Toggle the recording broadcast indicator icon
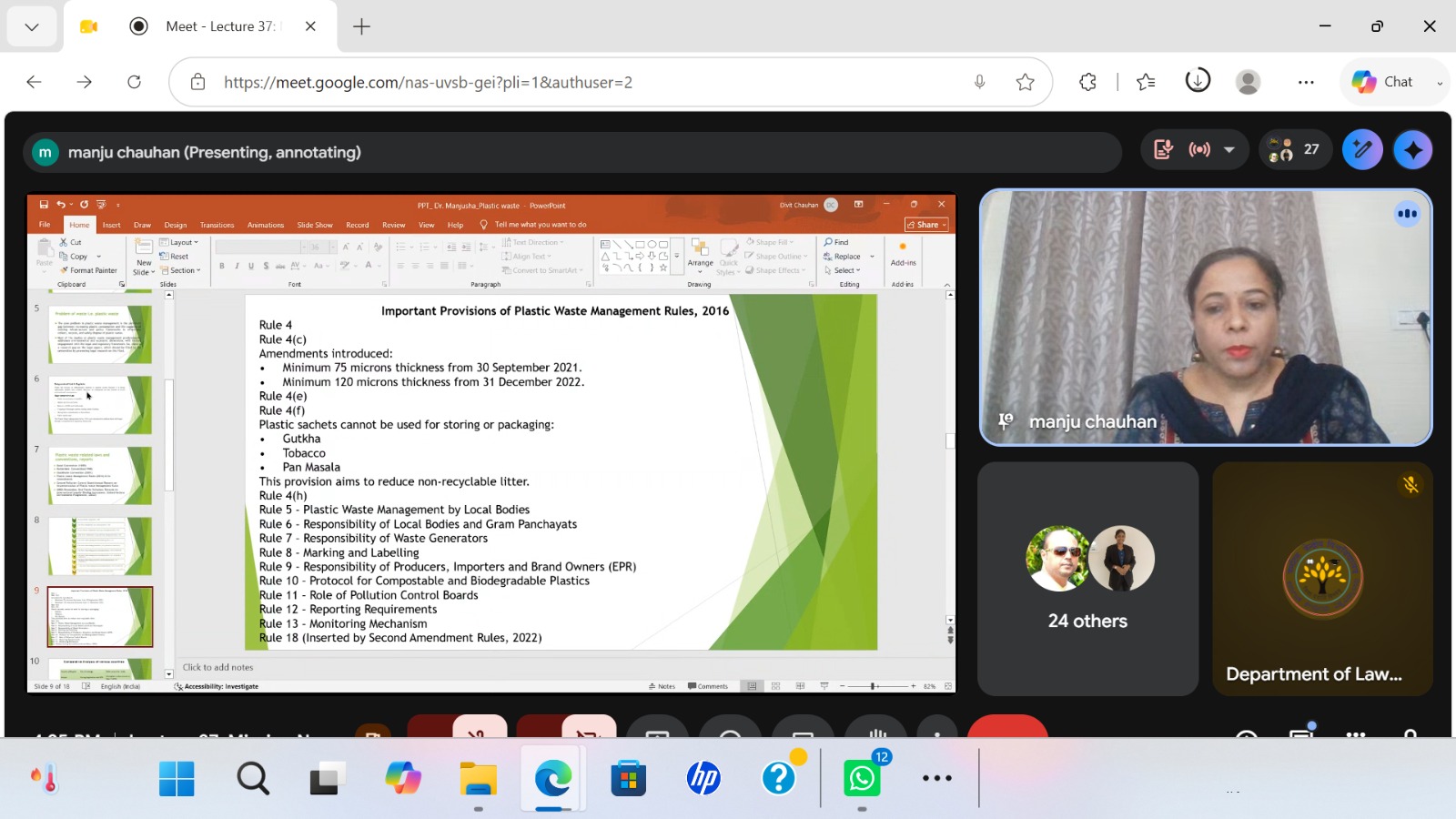The height and width of the screenshot is (819, 1456). 1199,150
